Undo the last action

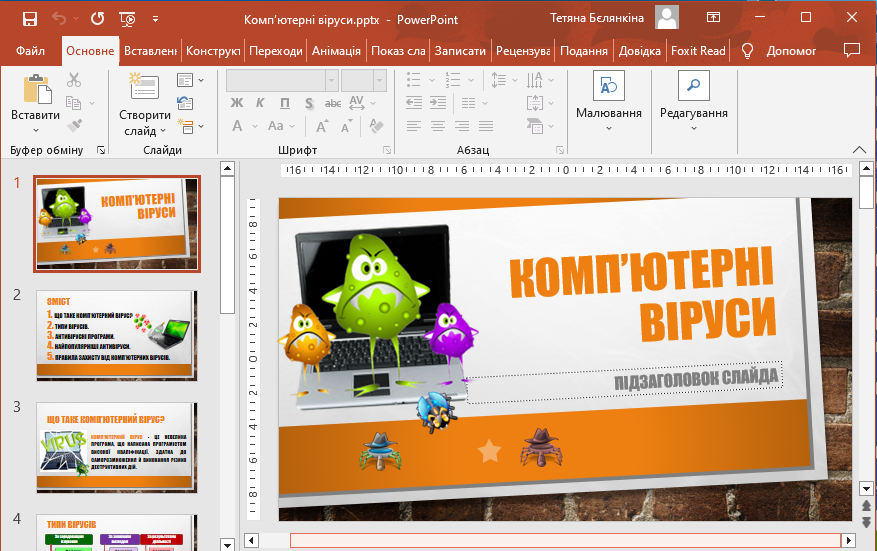pos(59,19)
